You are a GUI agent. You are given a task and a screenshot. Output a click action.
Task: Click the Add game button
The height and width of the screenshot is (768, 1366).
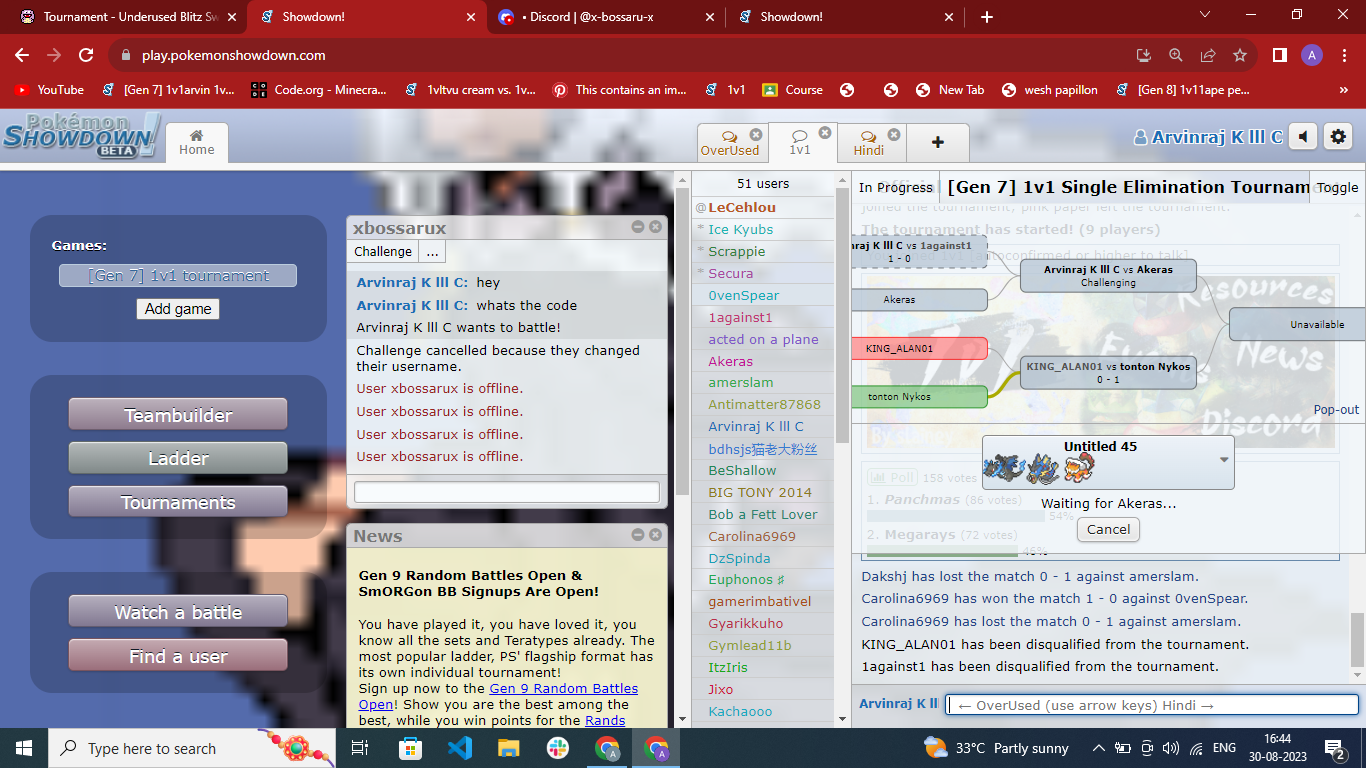178,309
